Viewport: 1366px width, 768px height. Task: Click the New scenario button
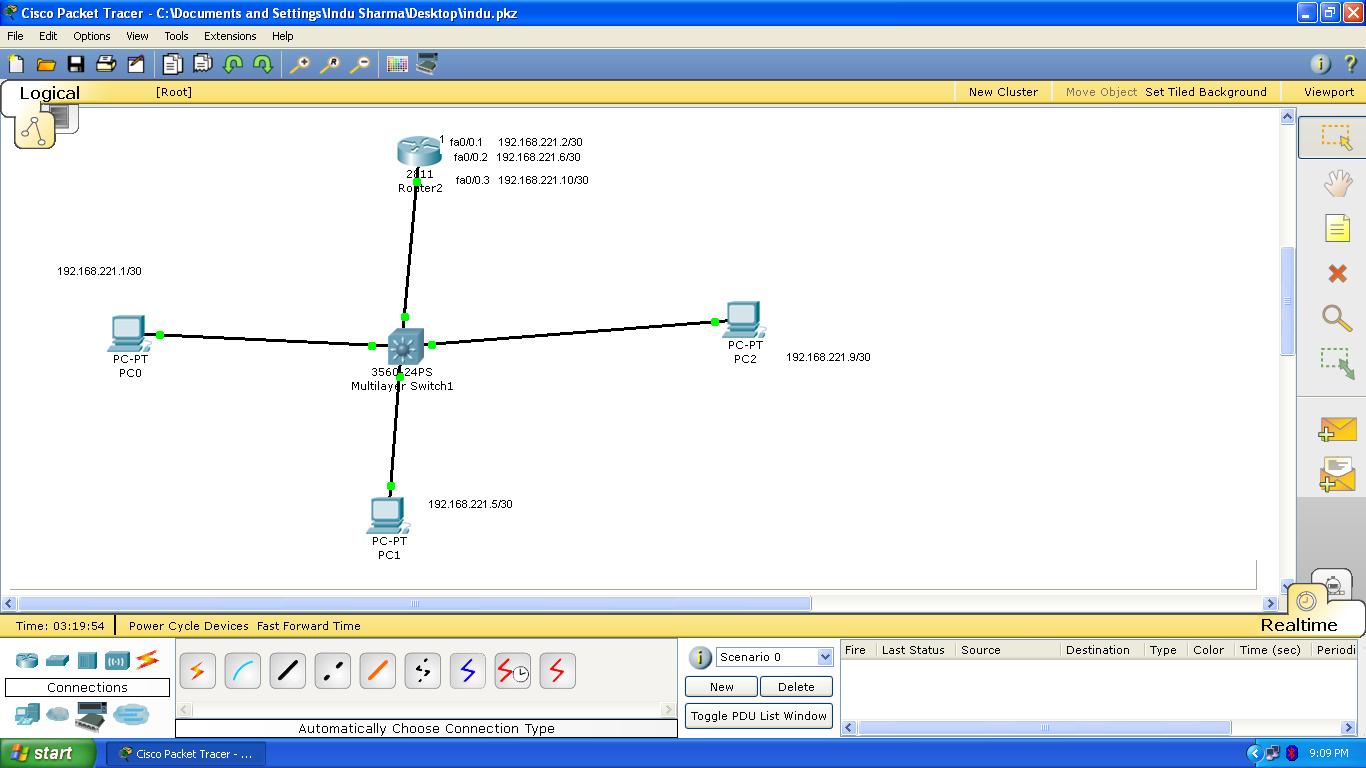(x=720, y=686)
